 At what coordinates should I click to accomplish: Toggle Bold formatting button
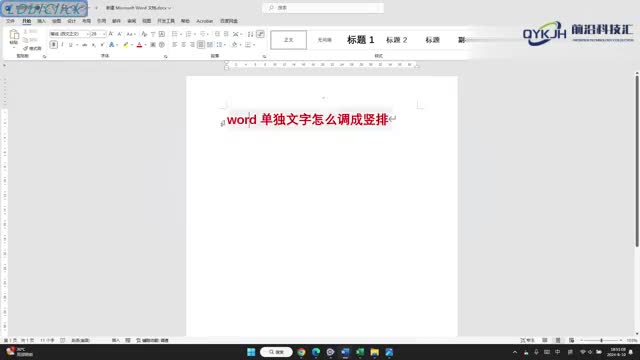pyautogui.click(x=53, y=45)
